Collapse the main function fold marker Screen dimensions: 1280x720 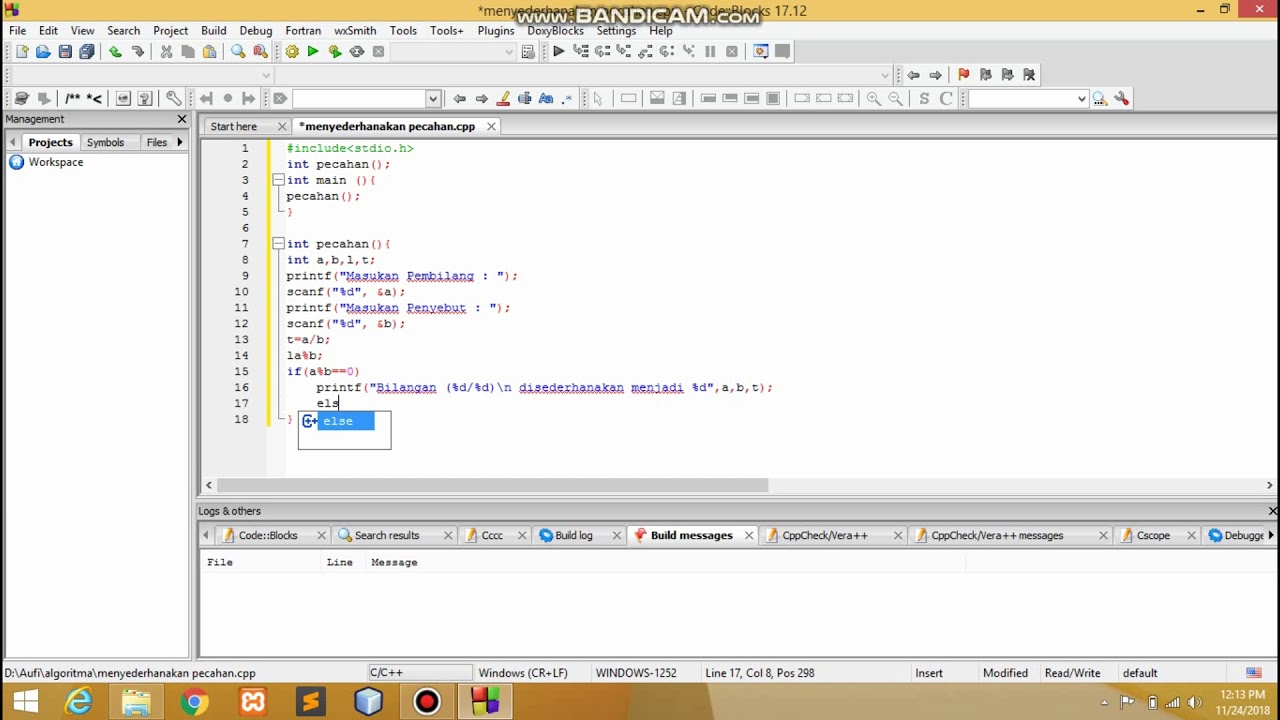point(278,180)
